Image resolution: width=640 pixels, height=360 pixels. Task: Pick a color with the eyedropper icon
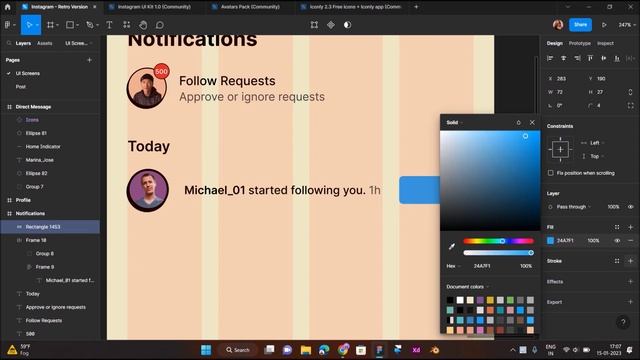tap(451, 246)
